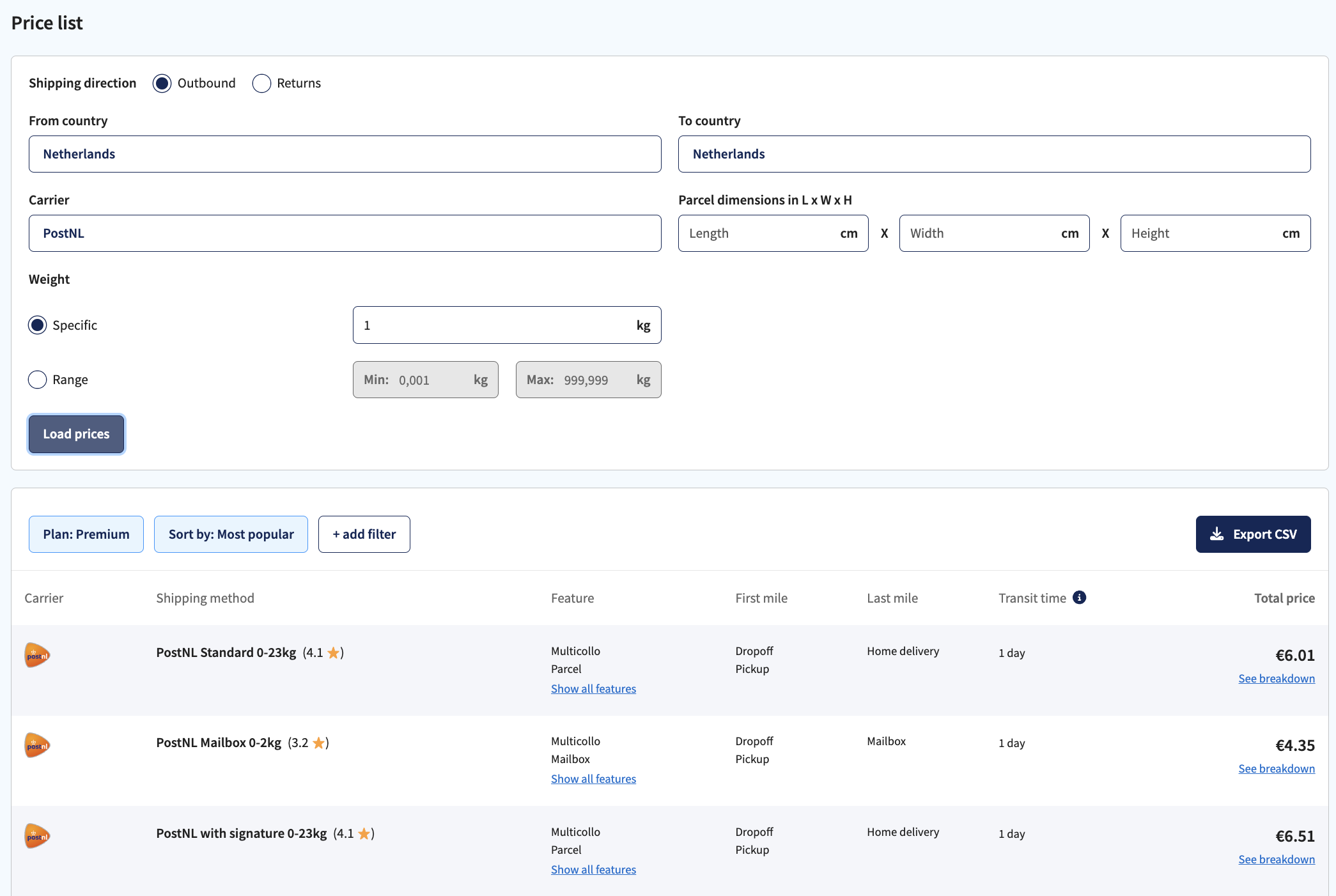Click PostNL with signature 0-23kg name
The height and width of the screenshot is (896, 1336).
click(x=242, y=833)
